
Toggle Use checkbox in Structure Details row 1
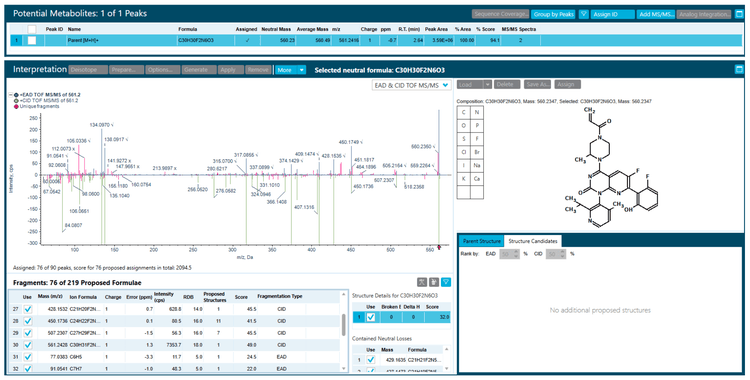coord(371,317)
